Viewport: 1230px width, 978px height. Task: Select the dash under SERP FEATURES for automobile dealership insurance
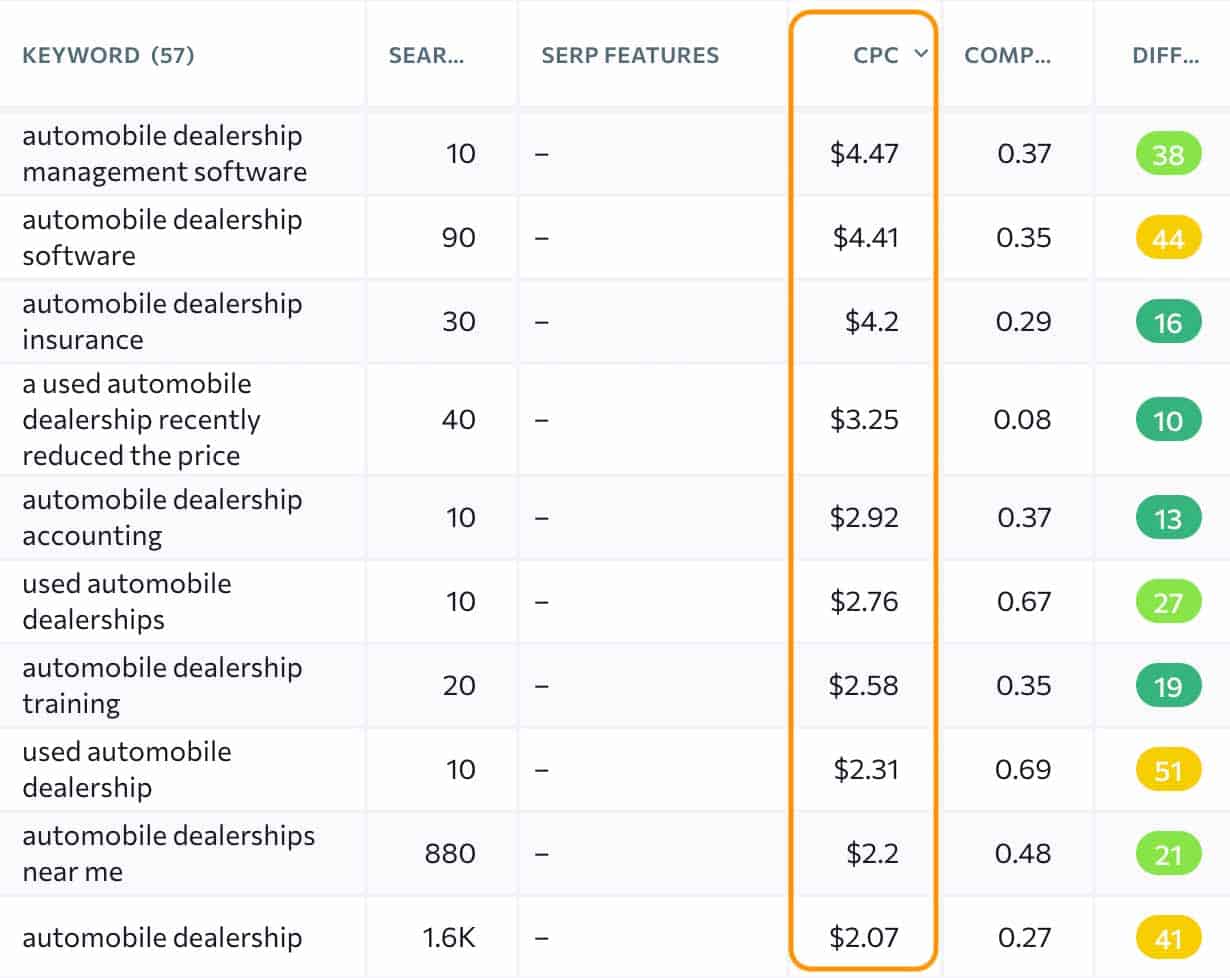click(541, 322)
